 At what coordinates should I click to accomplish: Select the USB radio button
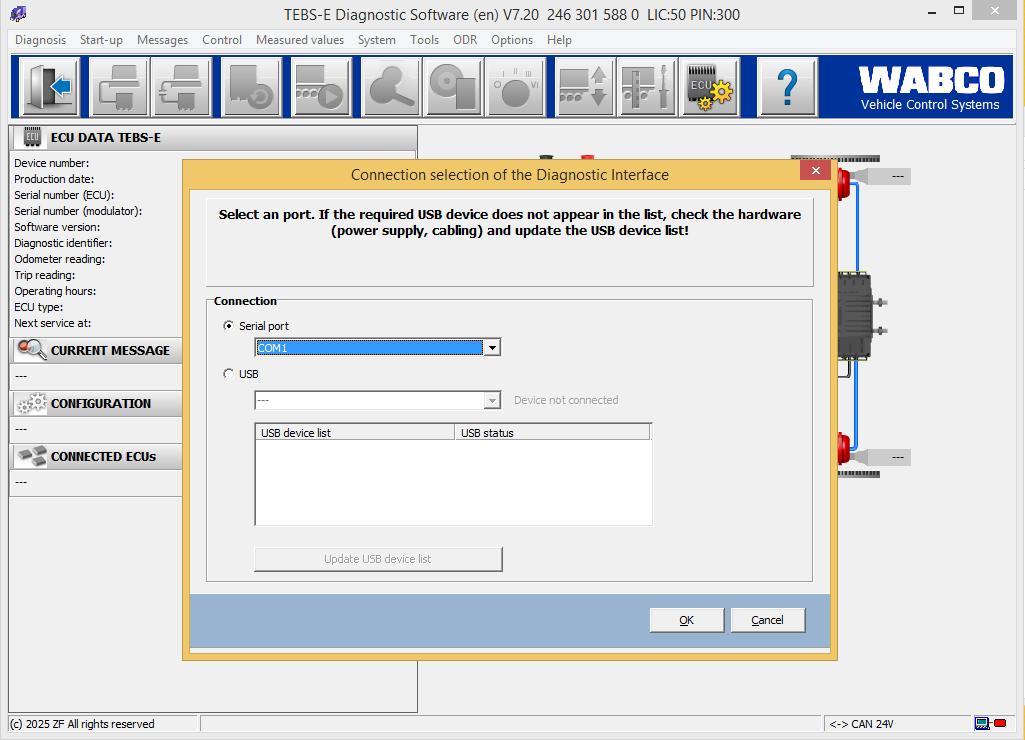coord(228,373)
